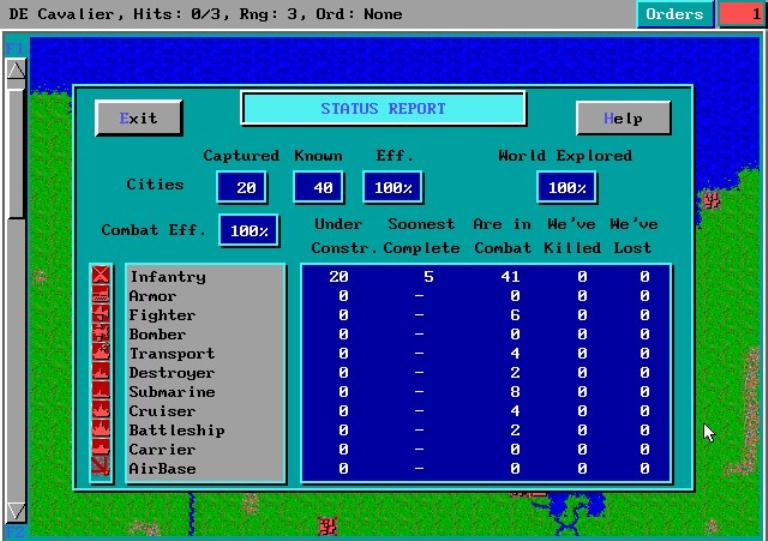This screenshot has width=768, height=541.
Task: Click the World Explored percentage box
Action: [x=566, y=186]
